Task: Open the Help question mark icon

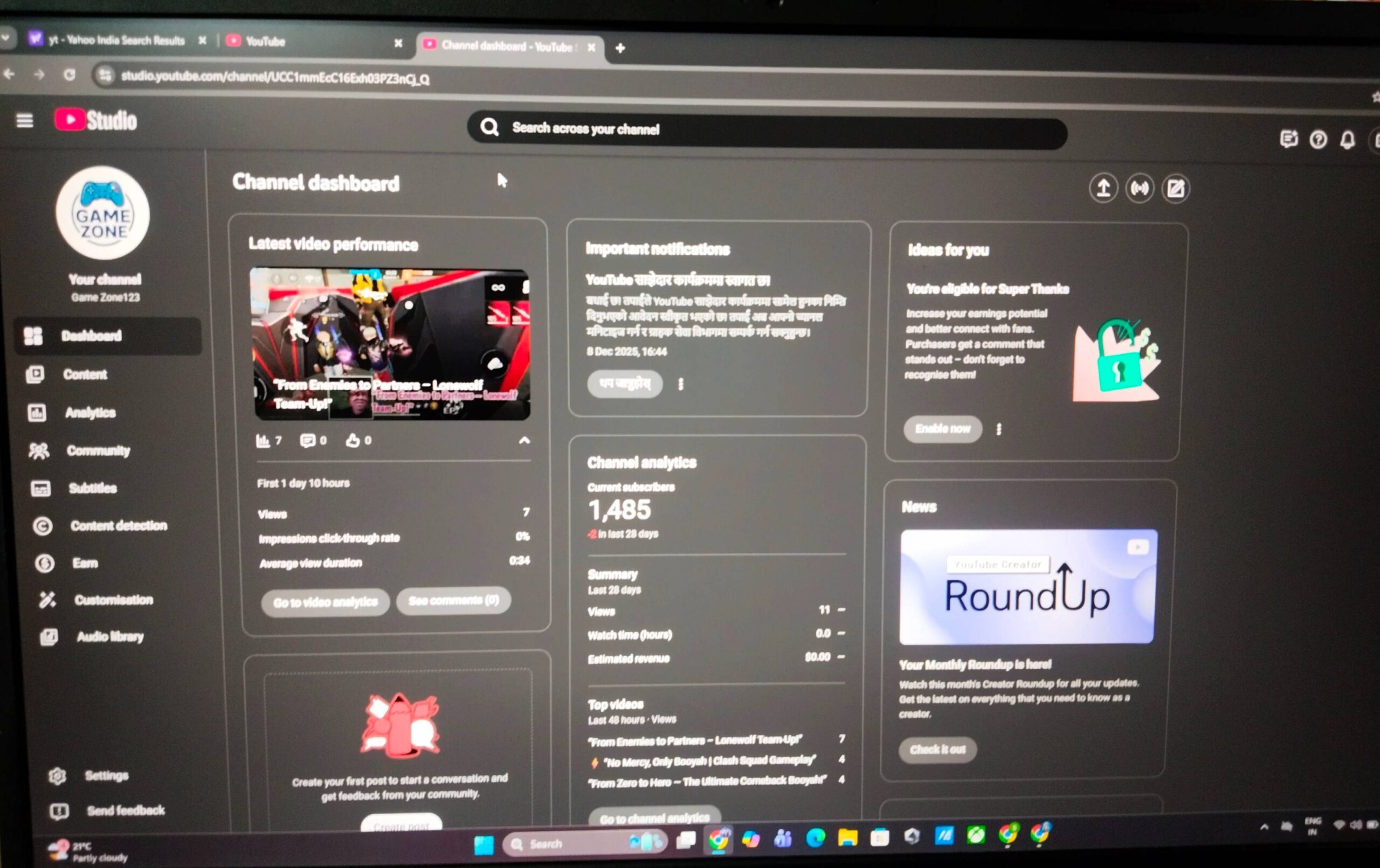Action: coord(1317,140)
